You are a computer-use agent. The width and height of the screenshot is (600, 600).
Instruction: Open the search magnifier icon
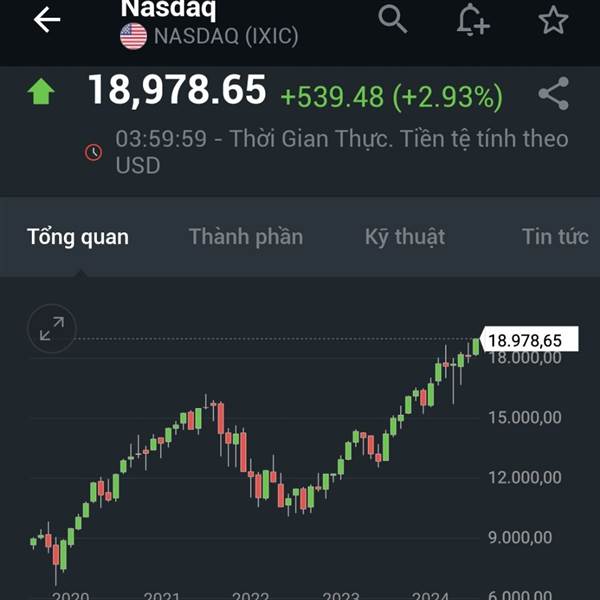[x=392, y=19]
